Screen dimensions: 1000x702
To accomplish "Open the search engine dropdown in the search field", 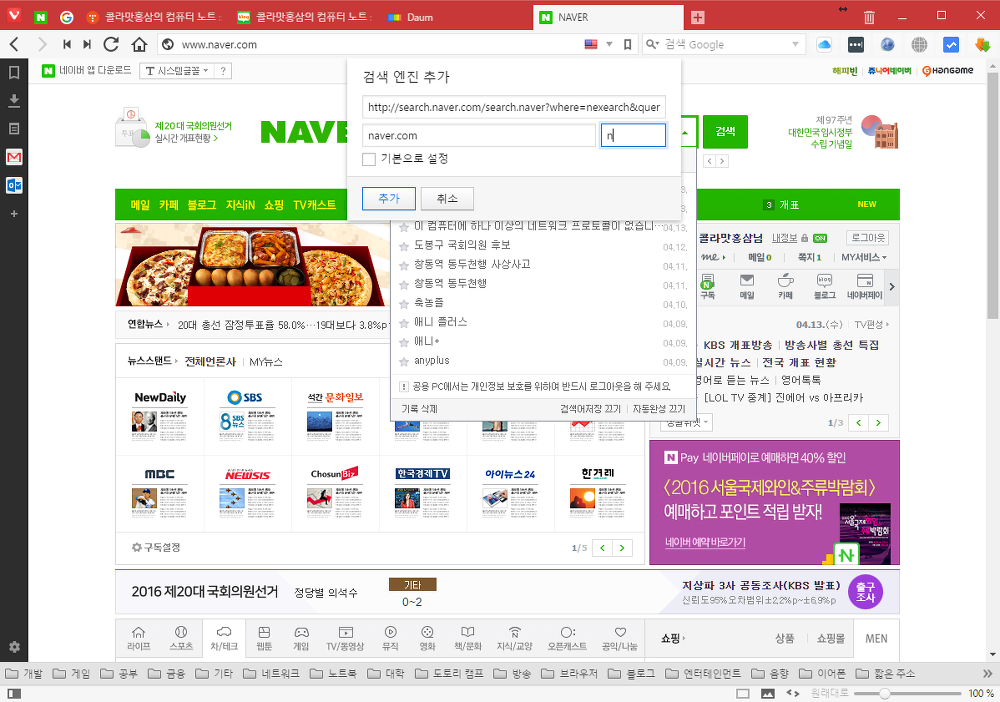I will pos(655,44).
